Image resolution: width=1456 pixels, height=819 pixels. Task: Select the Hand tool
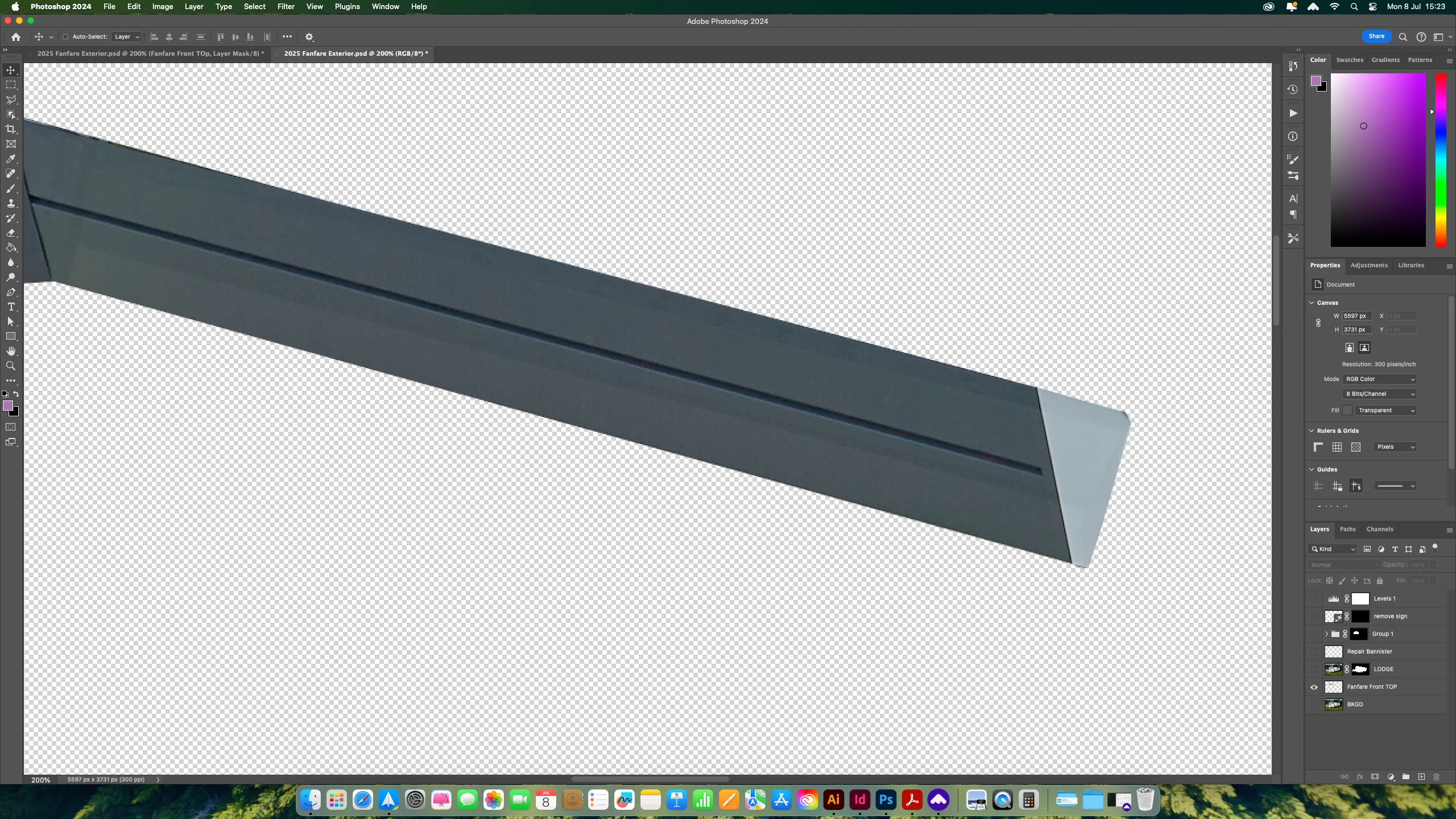[x=11, y=351]
